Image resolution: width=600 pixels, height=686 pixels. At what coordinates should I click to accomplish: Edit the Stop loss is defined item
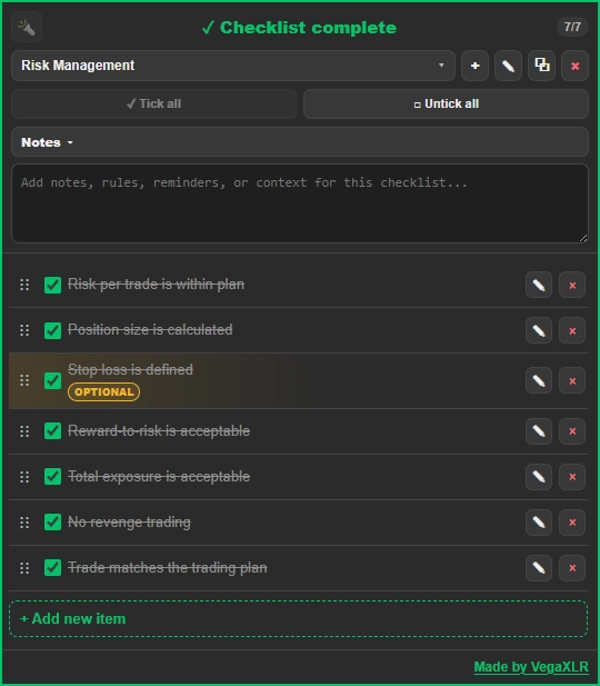539,381
